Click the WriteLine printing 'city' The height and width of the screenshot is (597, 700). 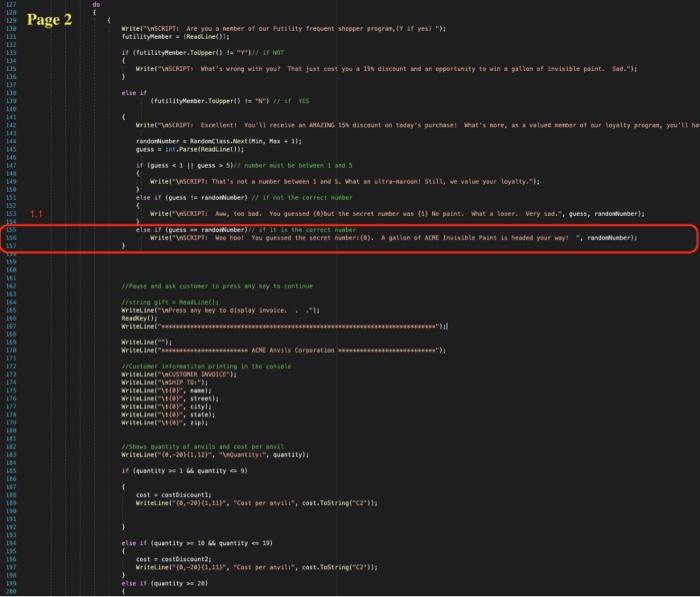pos(167,406)
